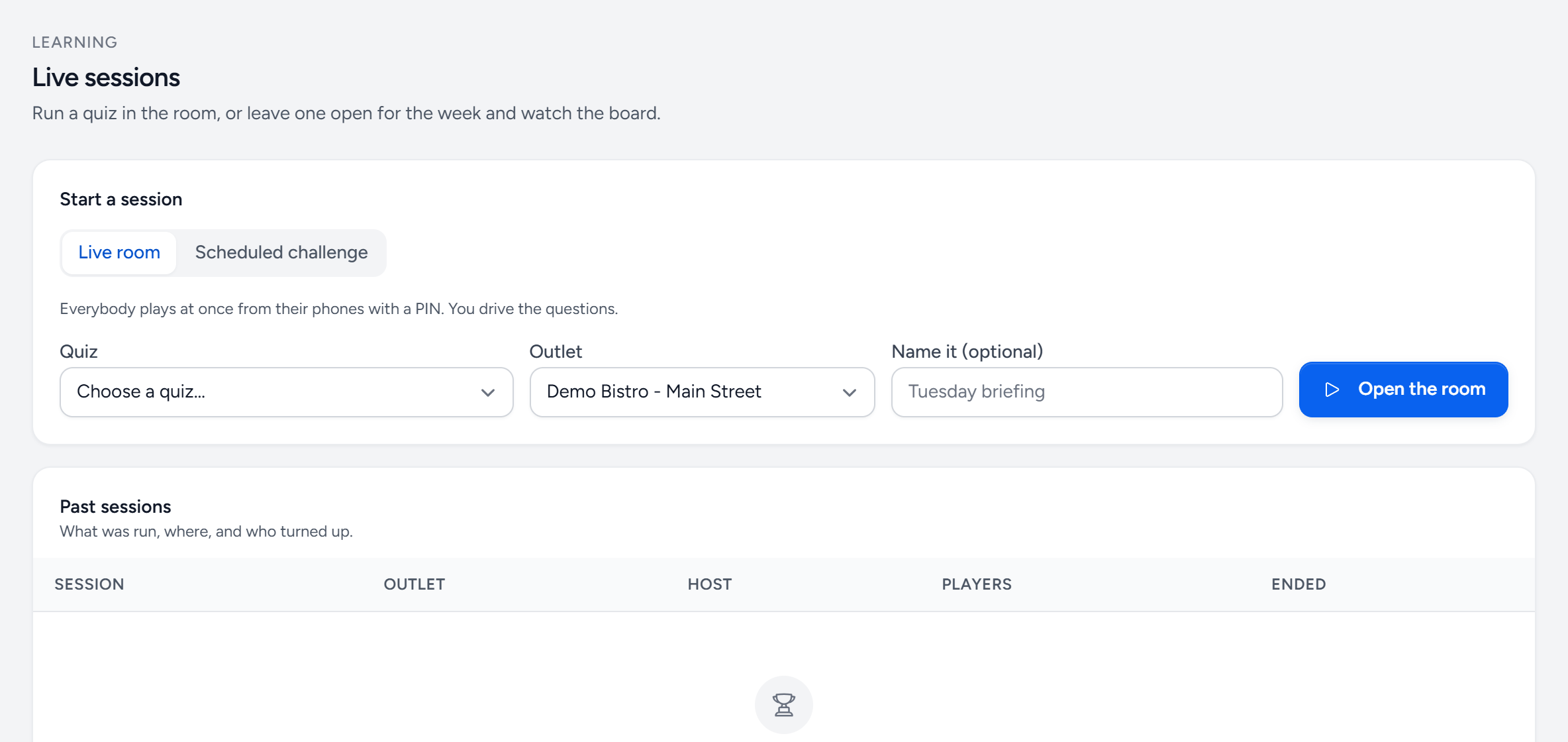Click the HOST column header
The height and width of the screenshot is (742, 1568).
[x=710, y=584]
